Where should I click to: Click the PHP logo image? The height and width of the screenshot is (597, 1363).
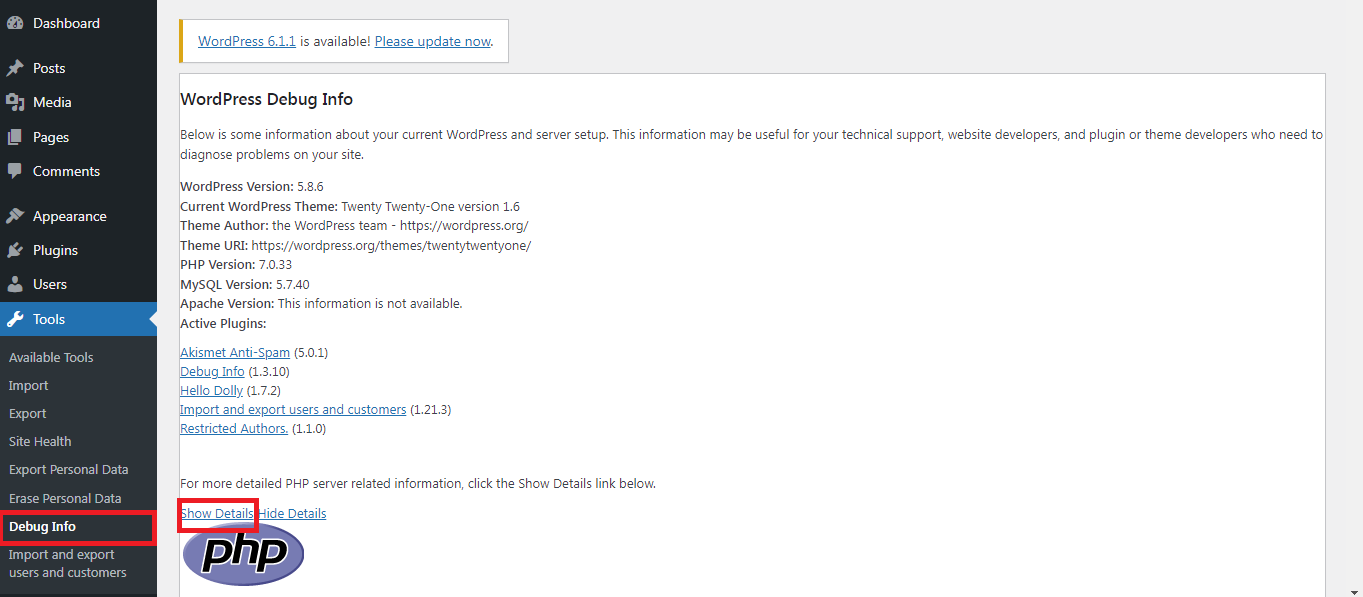243,553
